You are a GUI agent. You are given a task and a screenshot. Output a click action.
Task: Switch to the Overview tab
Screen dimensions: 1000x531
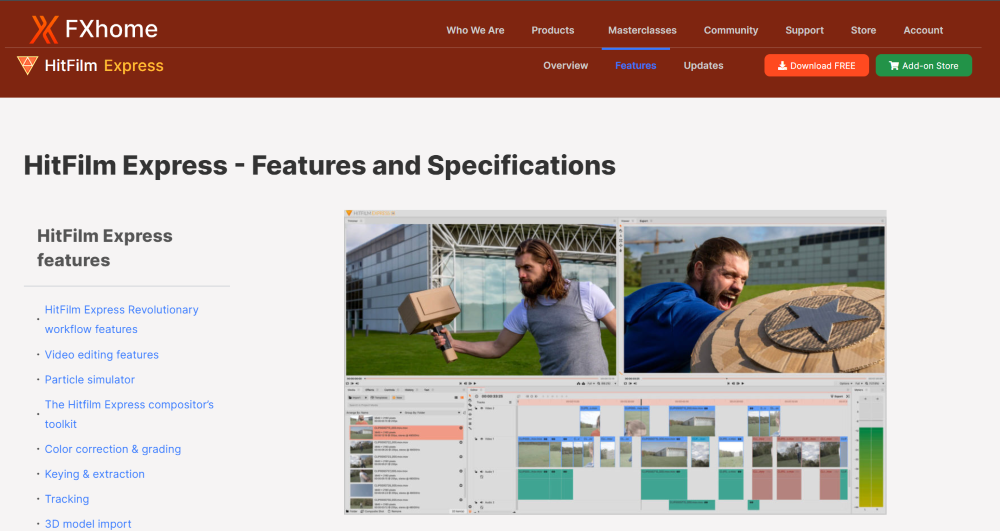click(565, 65)
